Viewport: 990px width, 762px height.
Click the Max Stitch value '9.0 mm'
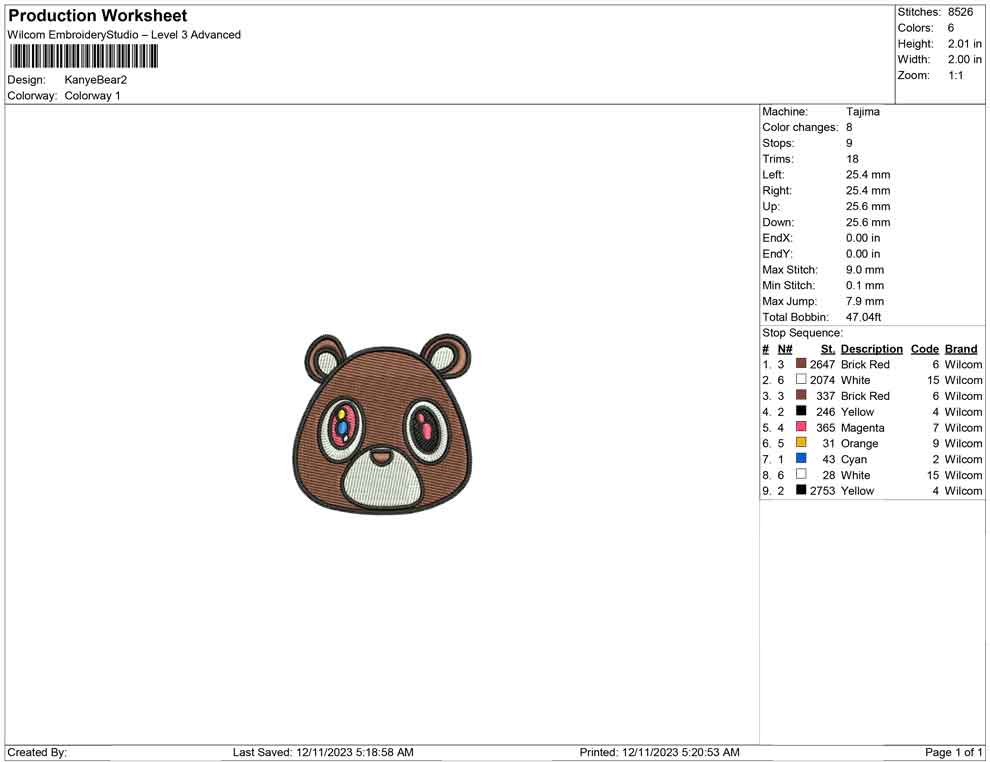pos(865,270)
